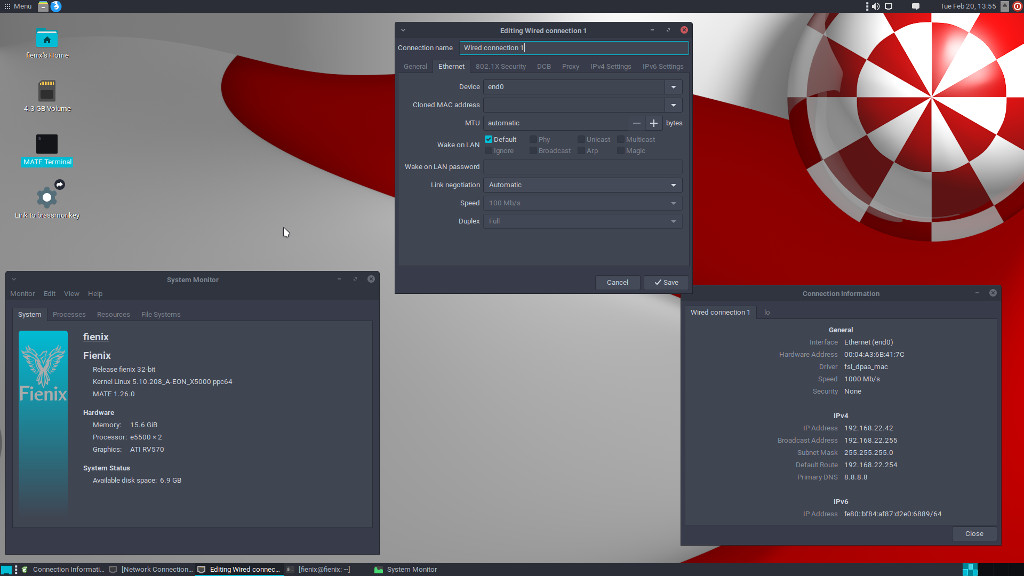The image size is (1024, 576).
Task: Expand the Device dropdown showing end0
Action: [x=673, y=87]
